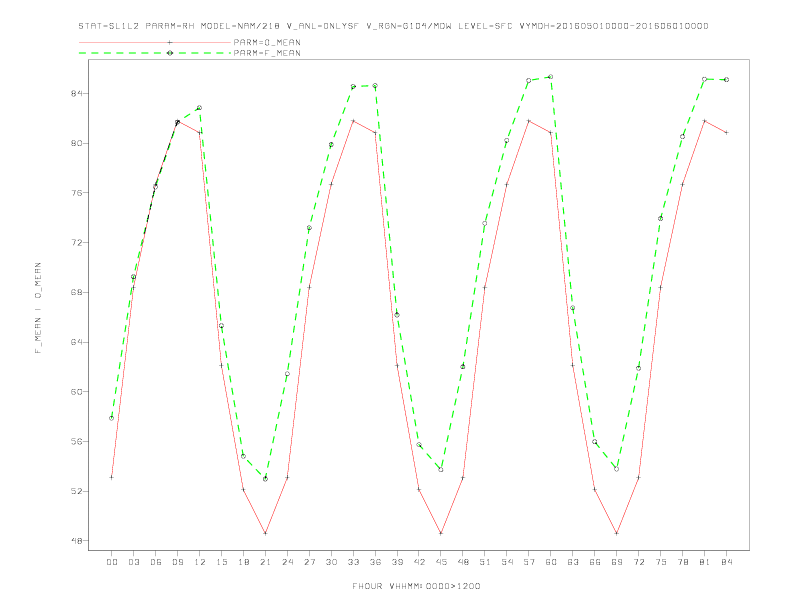
Task: Click the y-axis tick label 80
Action: [x=76, y=143]
